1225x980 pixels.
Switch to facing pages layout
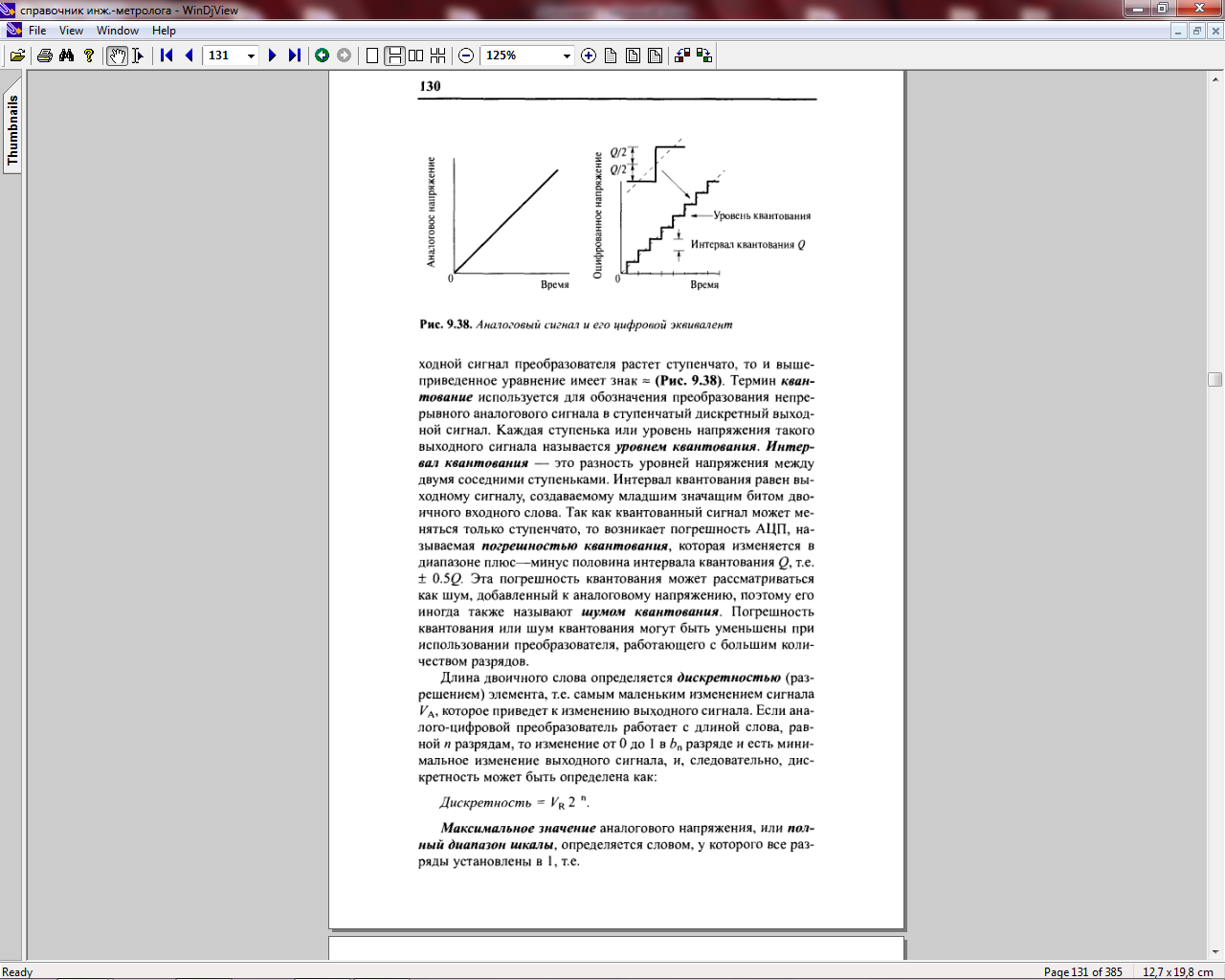click(x=416, y=56)
